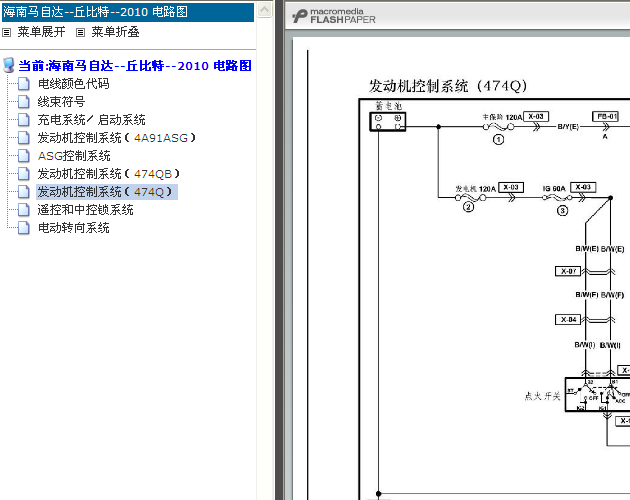Click circled number 2 marker

click(x=468, y=207)
